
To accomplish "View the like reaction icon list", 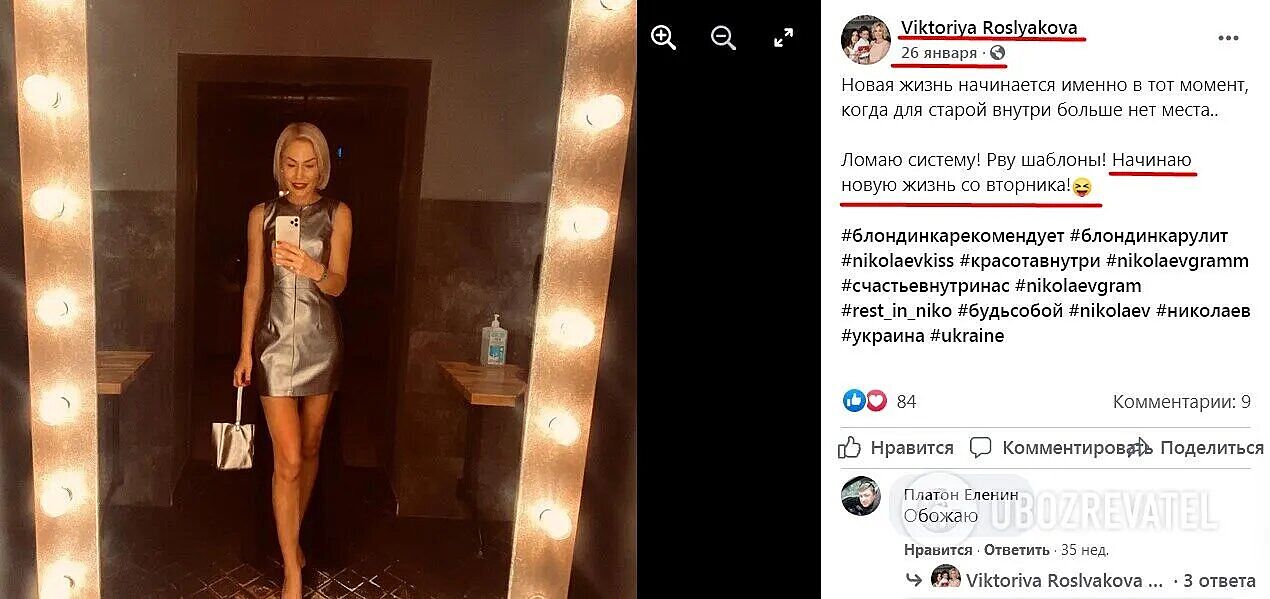I will click(x=854, y=401).
